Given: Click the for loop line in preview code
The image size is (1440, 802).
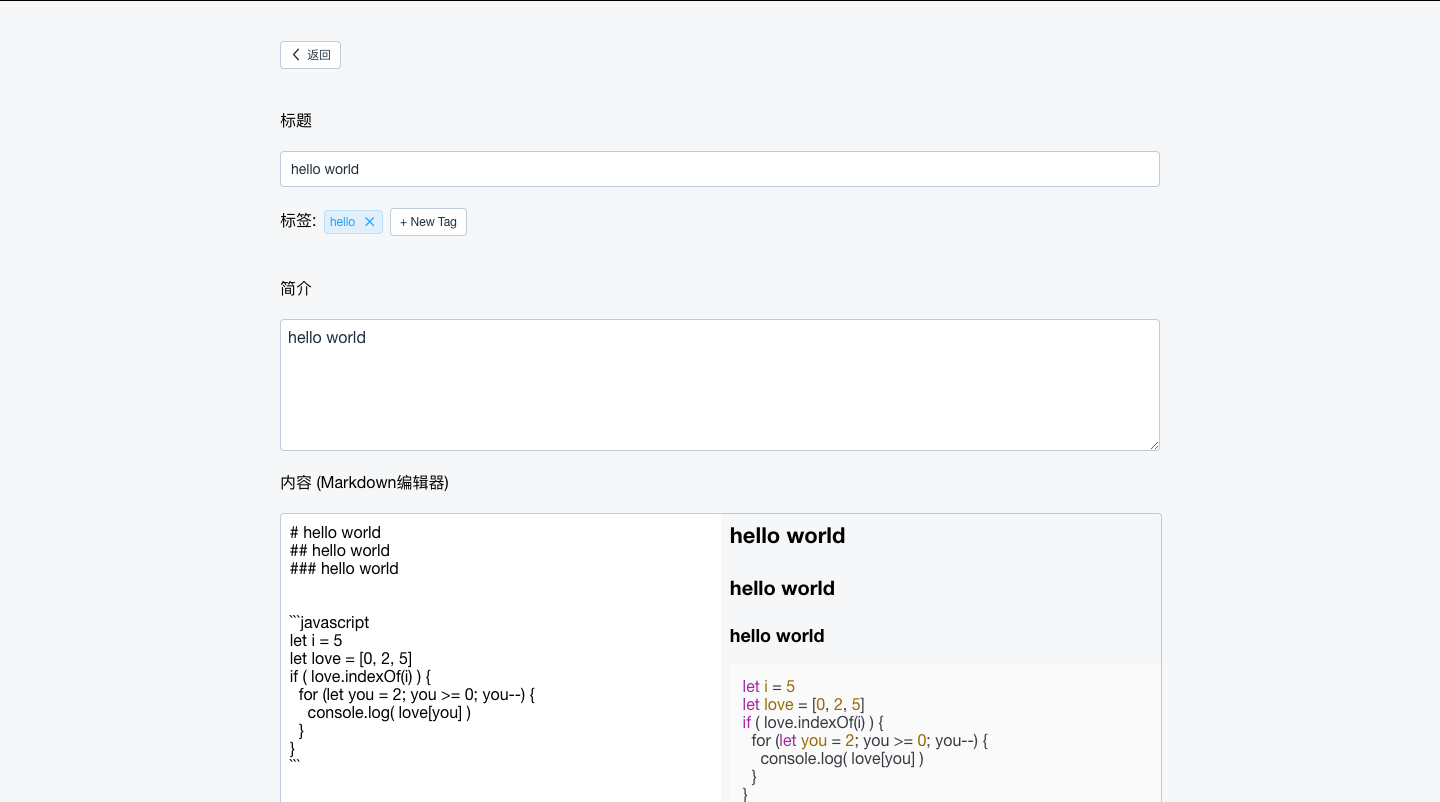Looking at the screenshot, I should click(x=869, y=740).
